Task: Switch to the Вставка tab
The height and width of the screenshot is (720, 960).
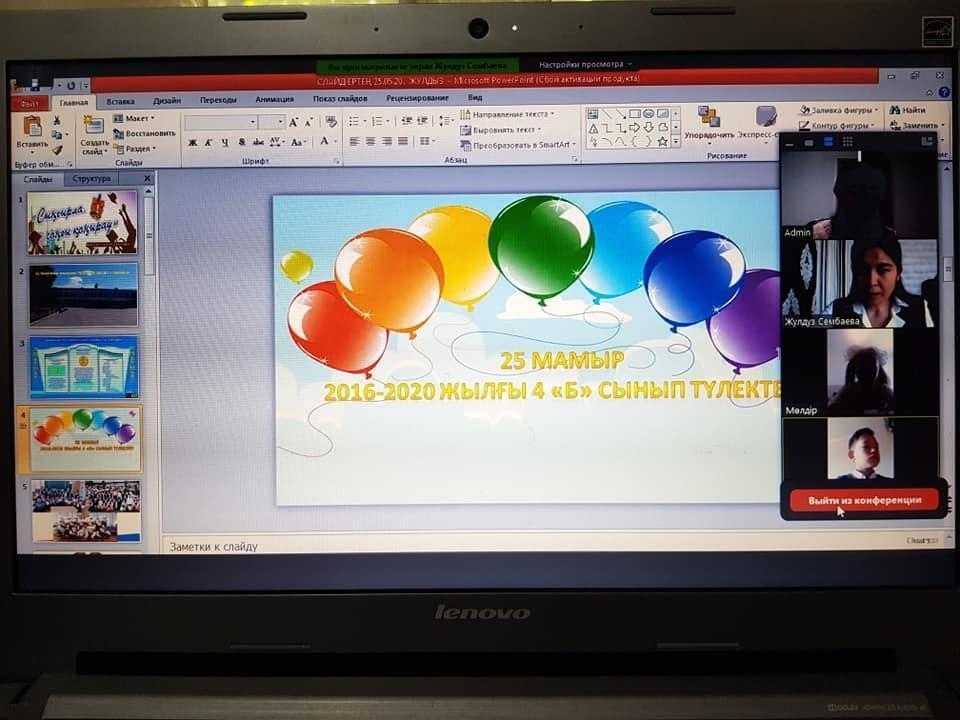Action: (120, 102)
